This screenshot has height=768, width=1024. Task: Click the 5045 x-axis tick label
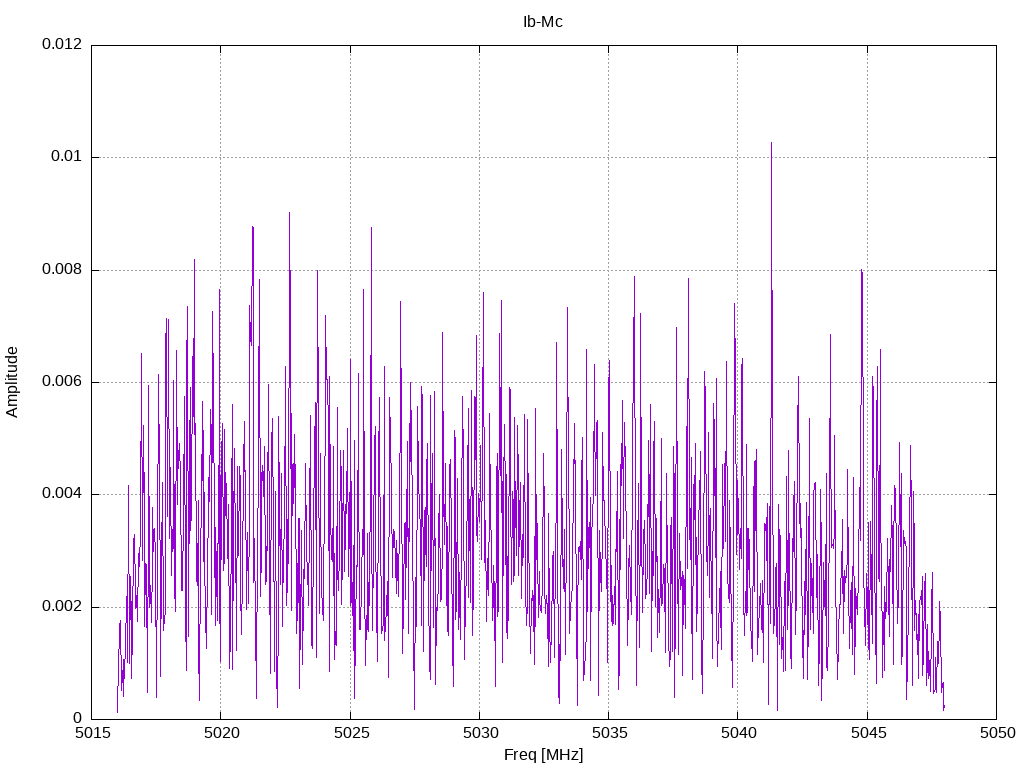(868, 733)
